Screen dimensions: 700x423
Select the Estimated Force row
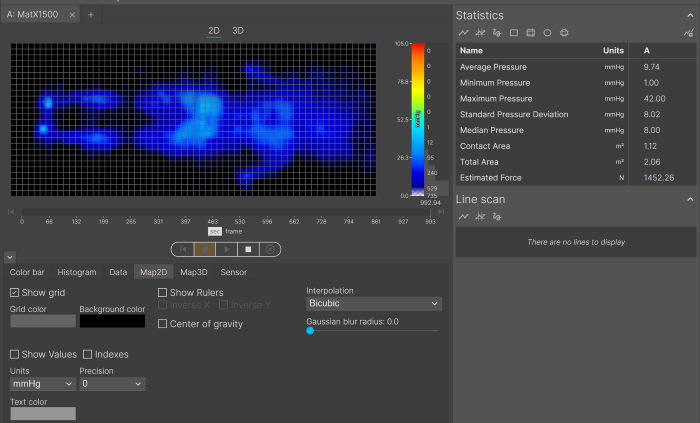tap(576, 178)
